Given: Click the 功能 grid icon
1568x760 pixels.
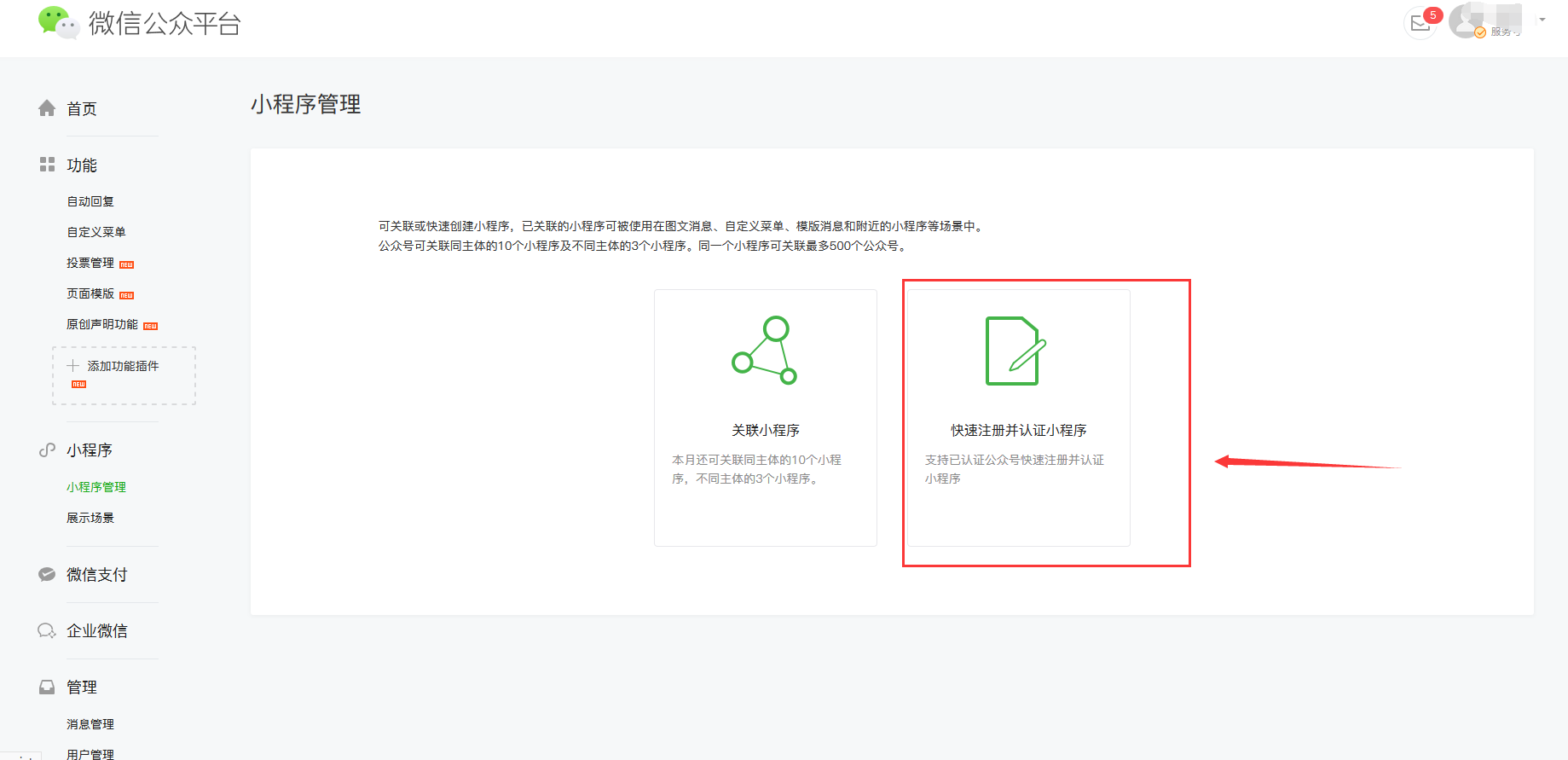Looking at the screenshot, I should coord(47,165).
